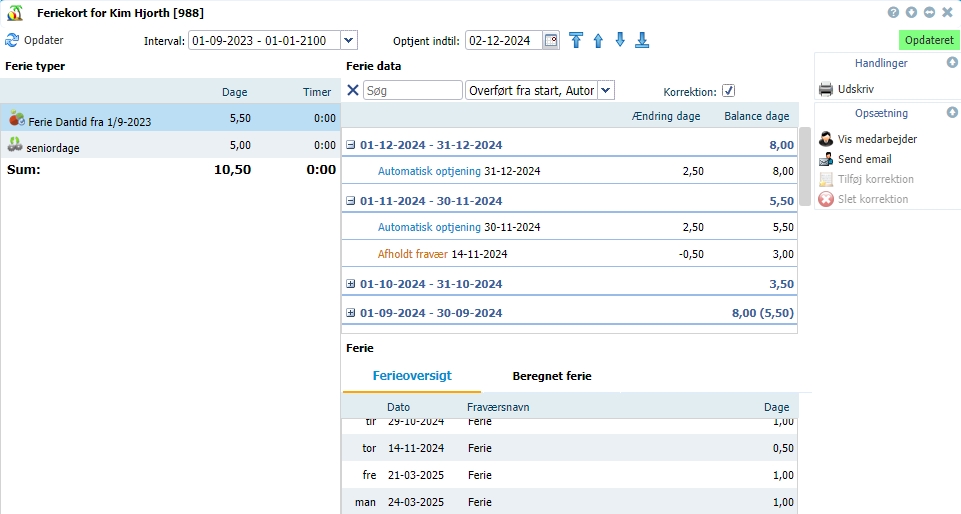Go to next record down arrow

(620, 40)
